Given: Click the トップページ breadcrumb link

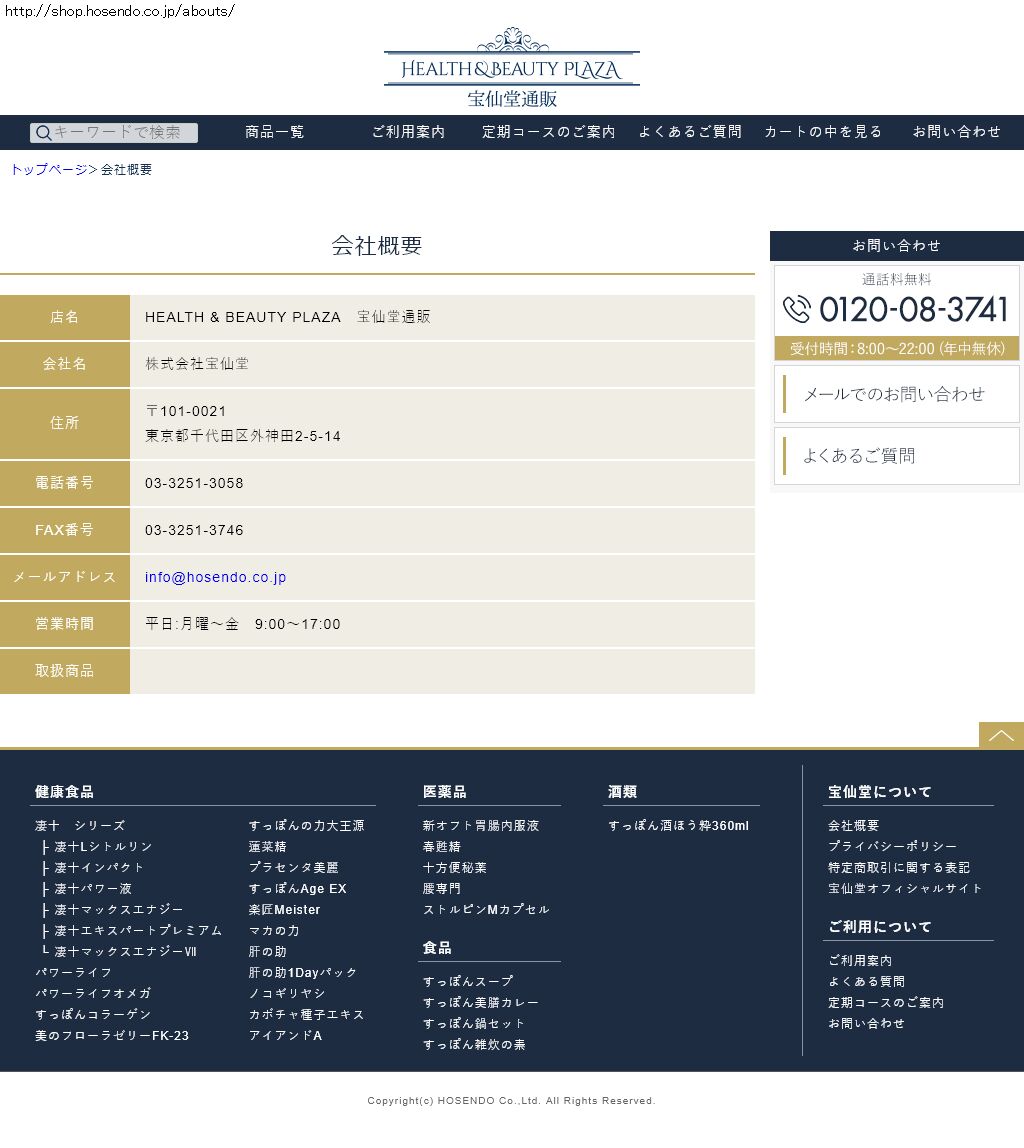Looking at the screenshot, I should pos(49,170).
